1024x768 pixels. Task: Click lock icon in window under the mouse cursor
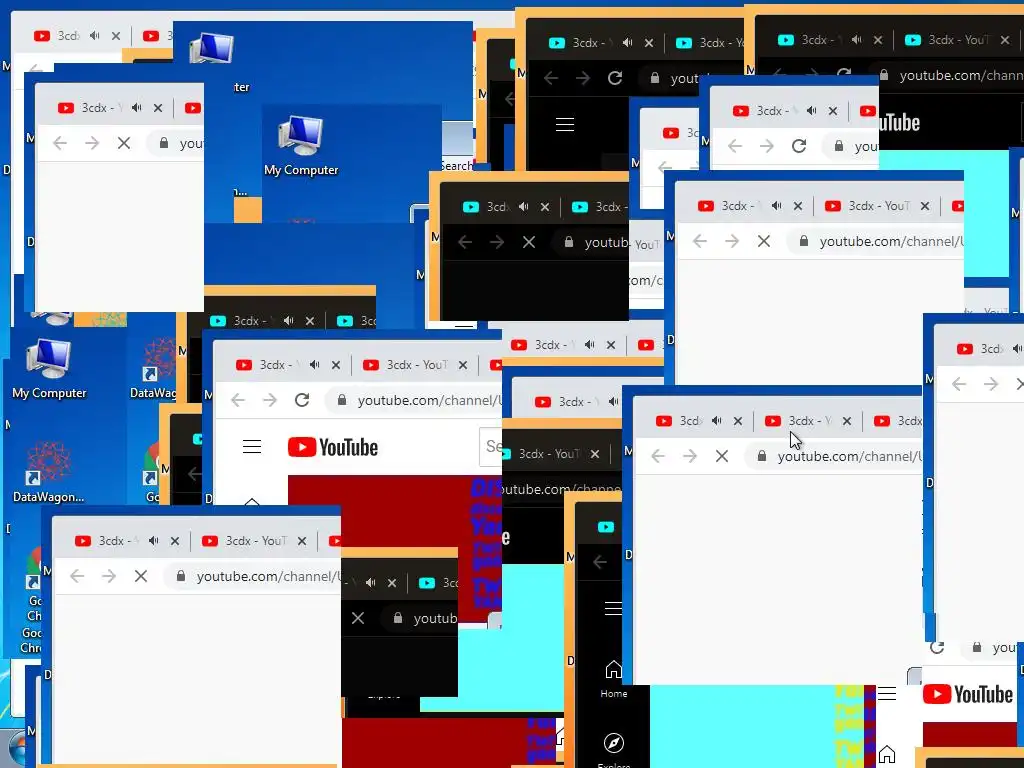(761, 456)
